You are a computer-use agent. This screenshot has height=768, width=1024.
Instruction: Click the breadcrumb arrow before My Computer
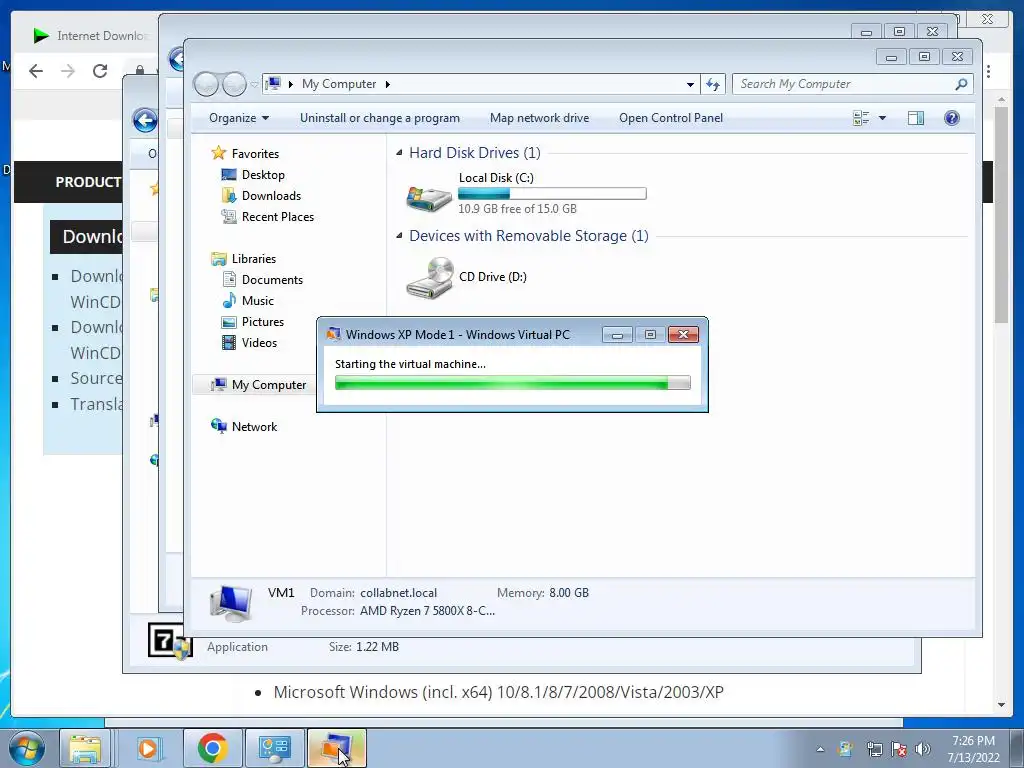[x=291, y=84]
